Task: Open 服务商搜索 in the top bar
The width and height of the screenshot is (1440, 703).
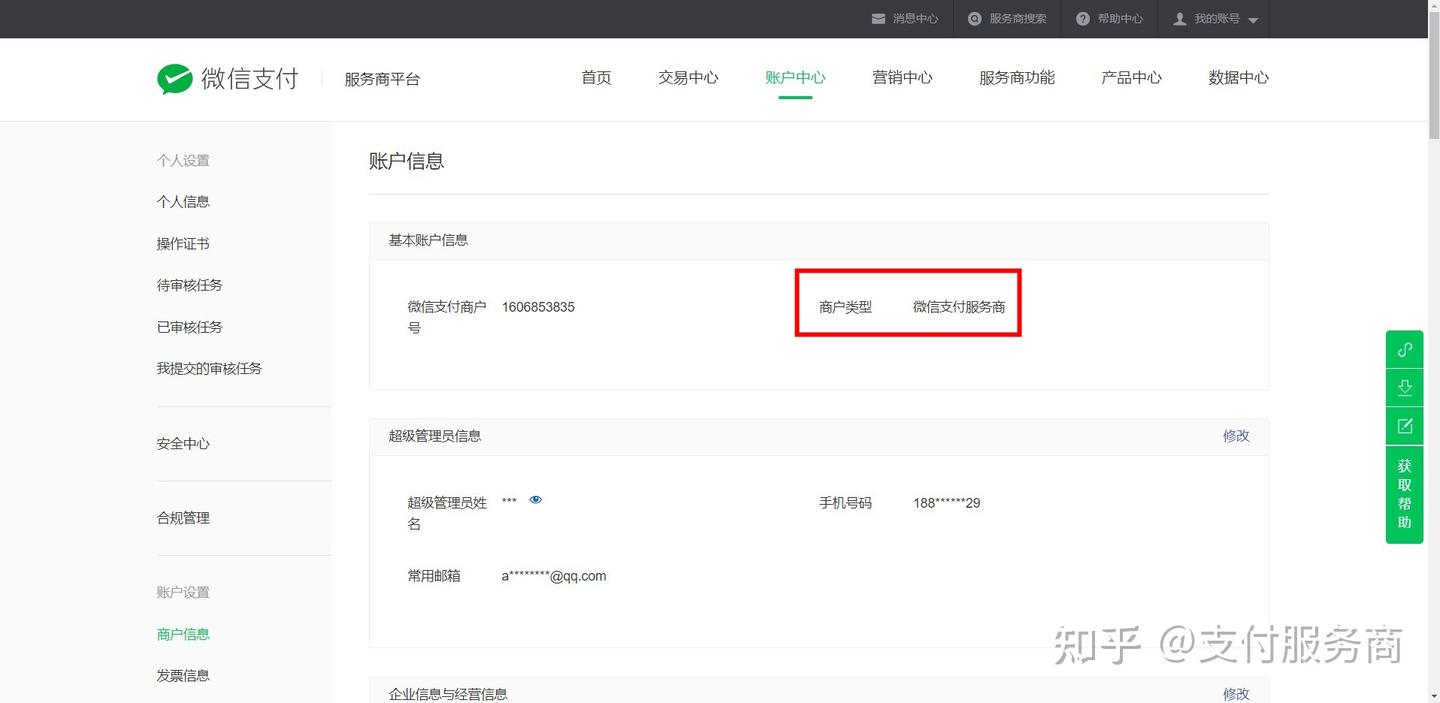Action: click(1018, 19)
